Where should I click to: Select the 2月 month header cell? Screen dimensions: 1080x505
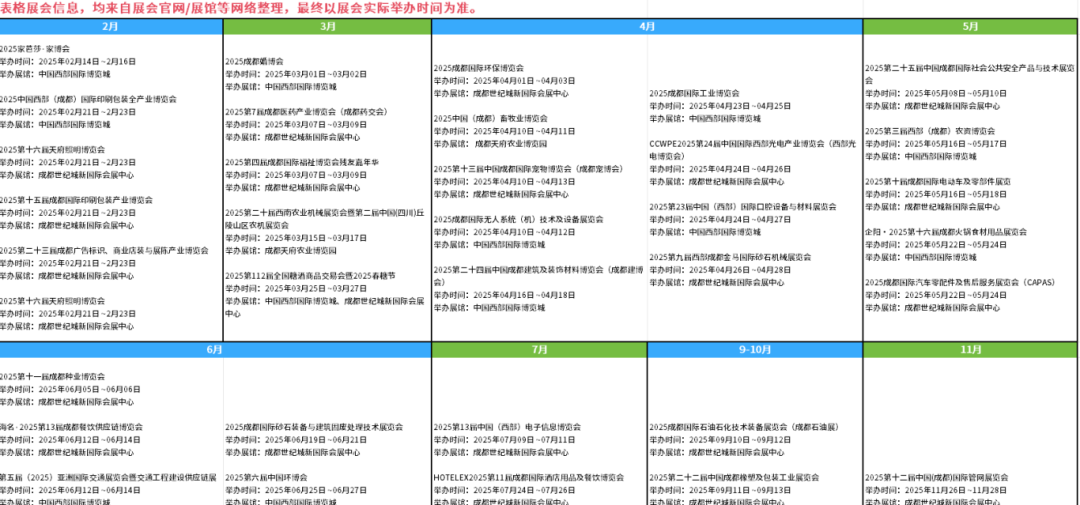coord(111,26)
